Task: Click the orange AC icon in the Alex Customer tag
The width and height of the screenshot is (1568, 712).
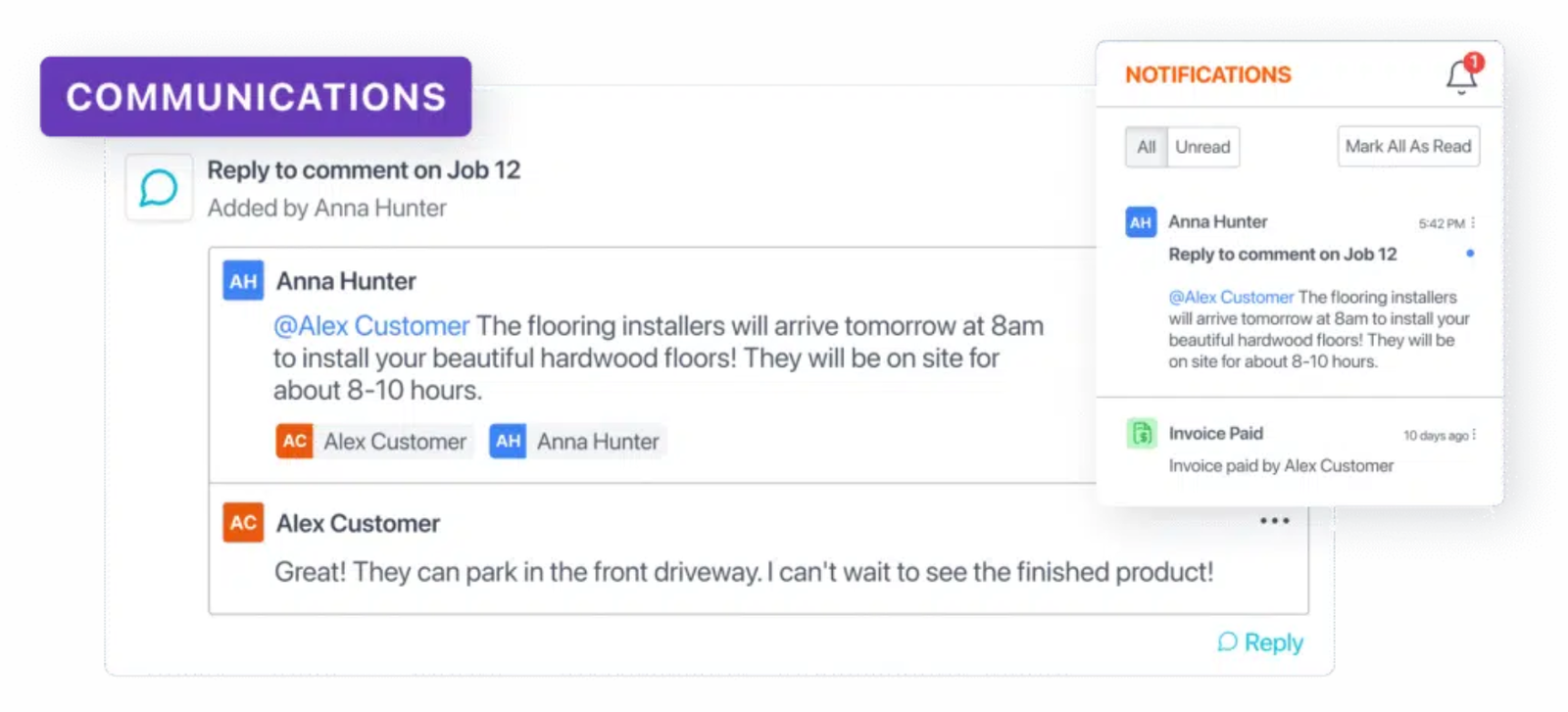Action: 294,442
